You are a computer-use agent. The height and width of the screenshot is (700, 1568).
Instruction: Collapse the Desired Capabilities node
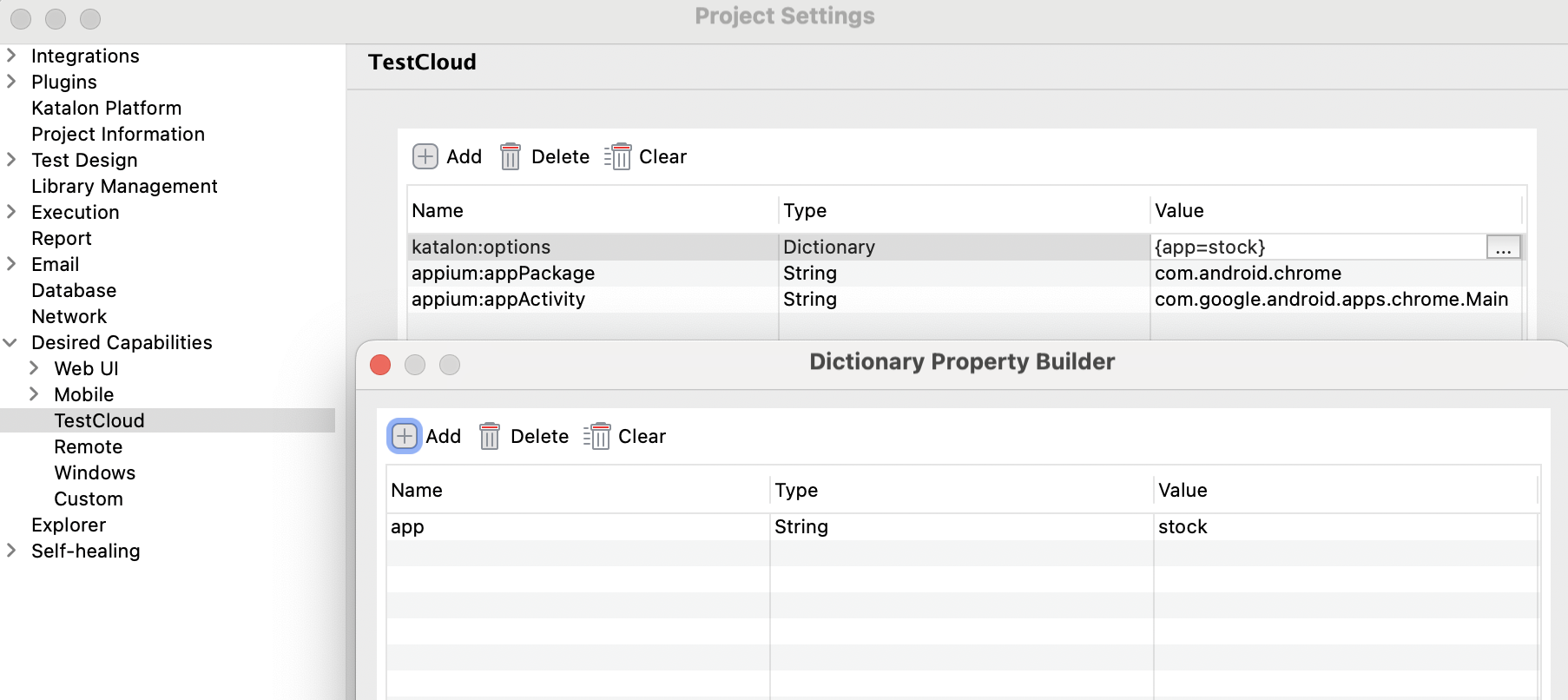[x=10, y=342]
